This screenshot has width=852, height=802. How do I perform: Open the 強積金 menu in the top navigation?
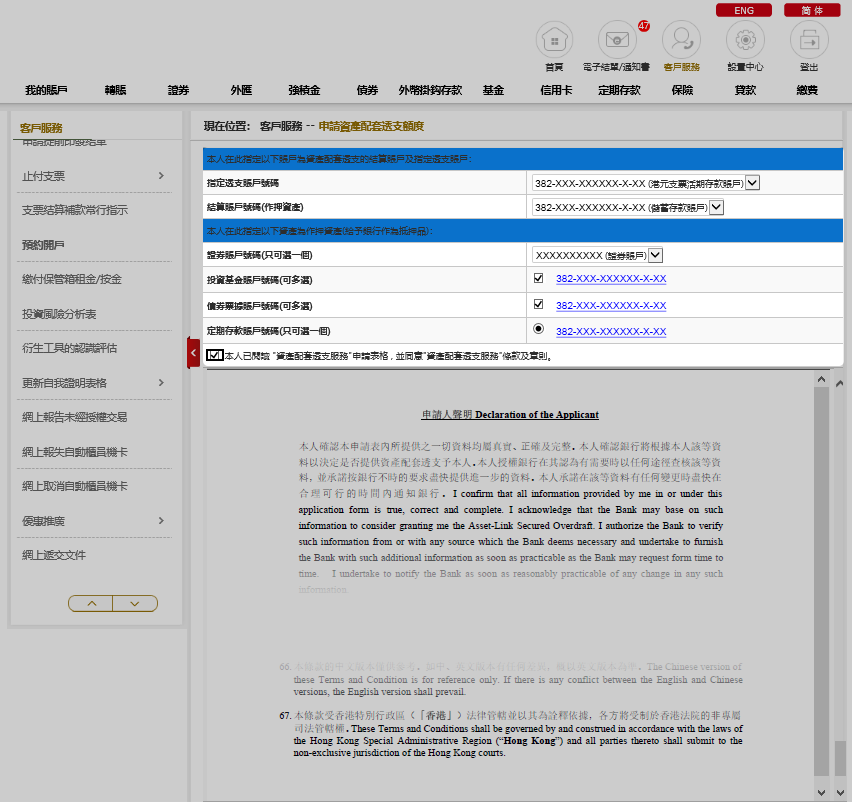pos(304,90)
